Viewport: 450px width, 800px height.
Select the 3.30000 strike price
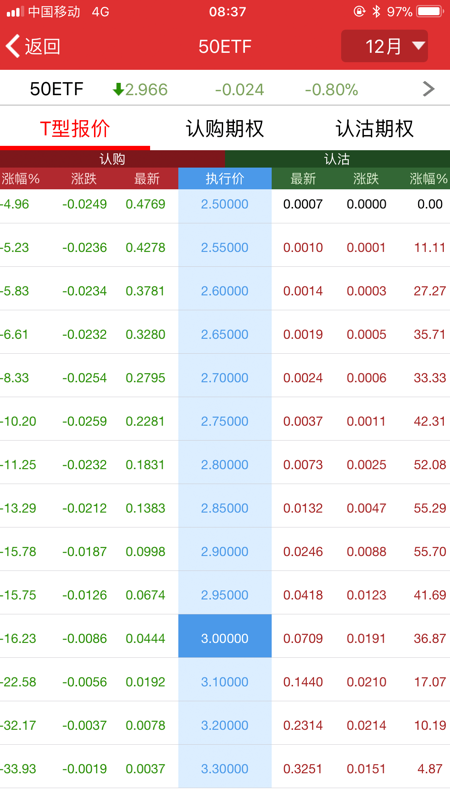(x=225, y=768)
